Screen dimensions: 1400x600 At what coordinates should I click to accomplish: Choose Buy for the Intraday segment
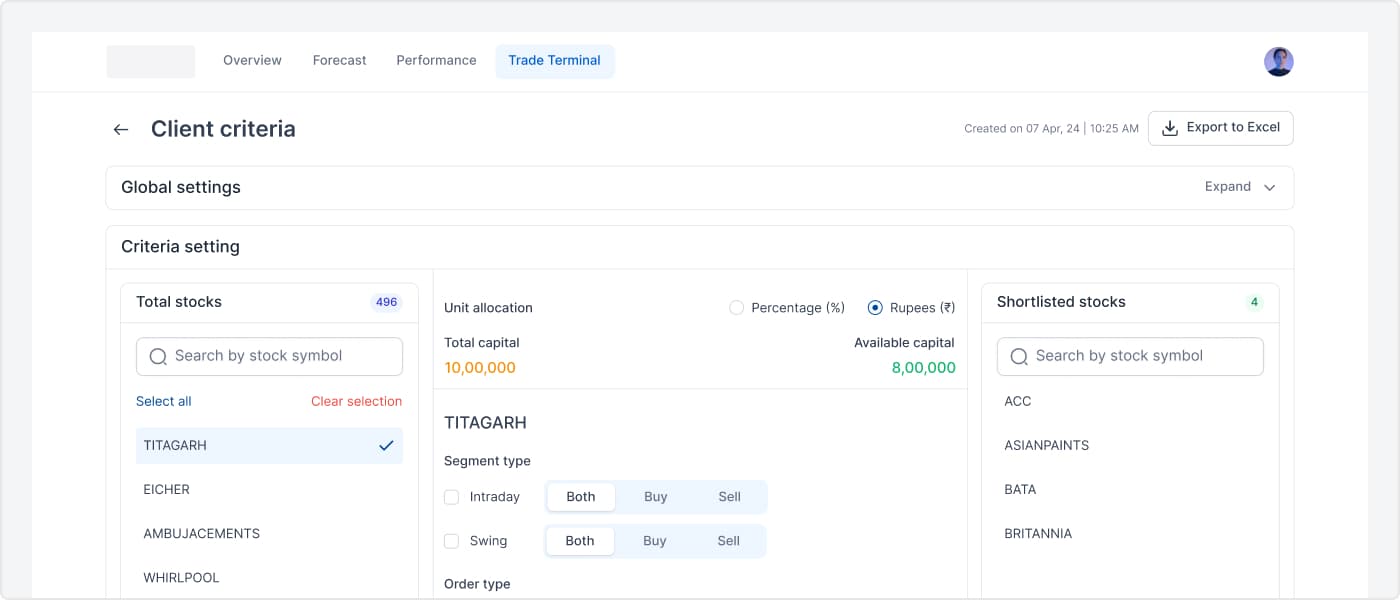coord(655,497)
